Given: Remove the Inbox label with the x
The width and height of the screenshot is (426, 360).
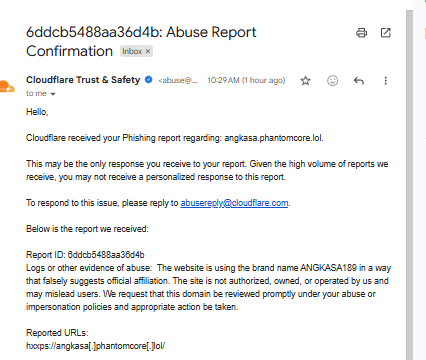Looking at the screenshot, I should tap(148, 51).
